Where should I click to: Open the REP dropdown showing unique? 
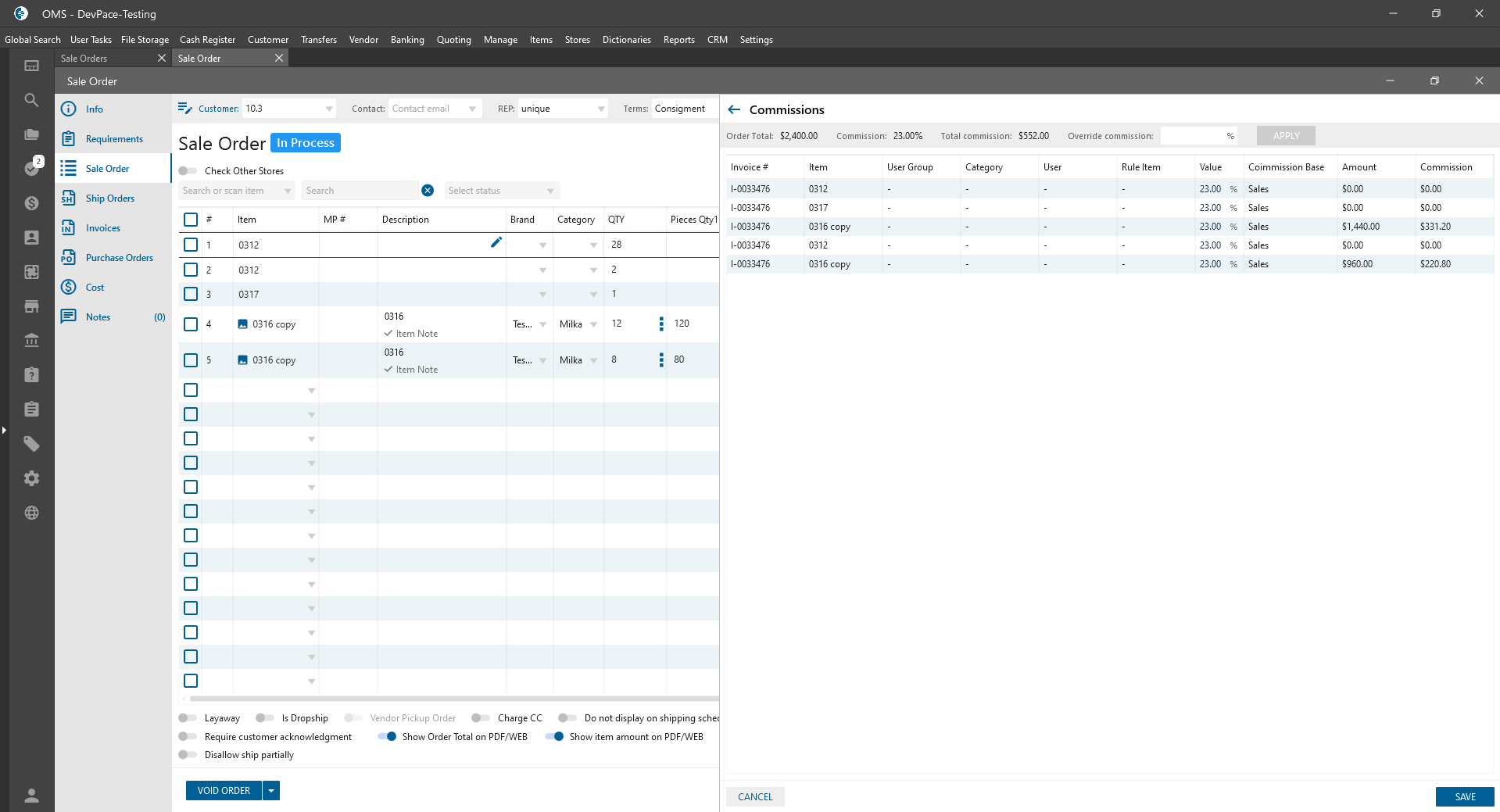(x=600, y=109)
